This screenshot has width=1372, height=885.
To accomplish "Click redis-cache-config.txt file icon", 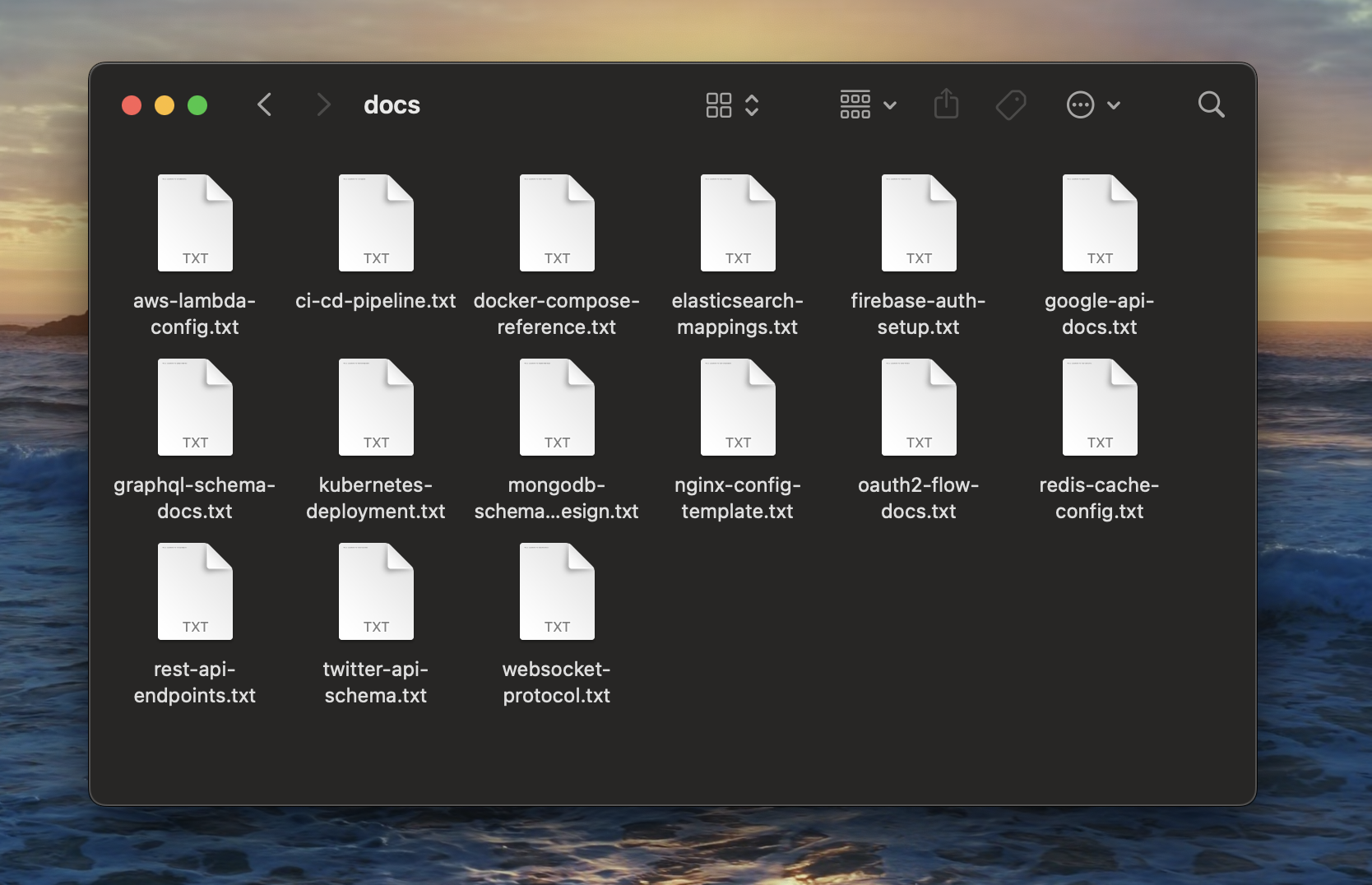I will (1100, 407).
